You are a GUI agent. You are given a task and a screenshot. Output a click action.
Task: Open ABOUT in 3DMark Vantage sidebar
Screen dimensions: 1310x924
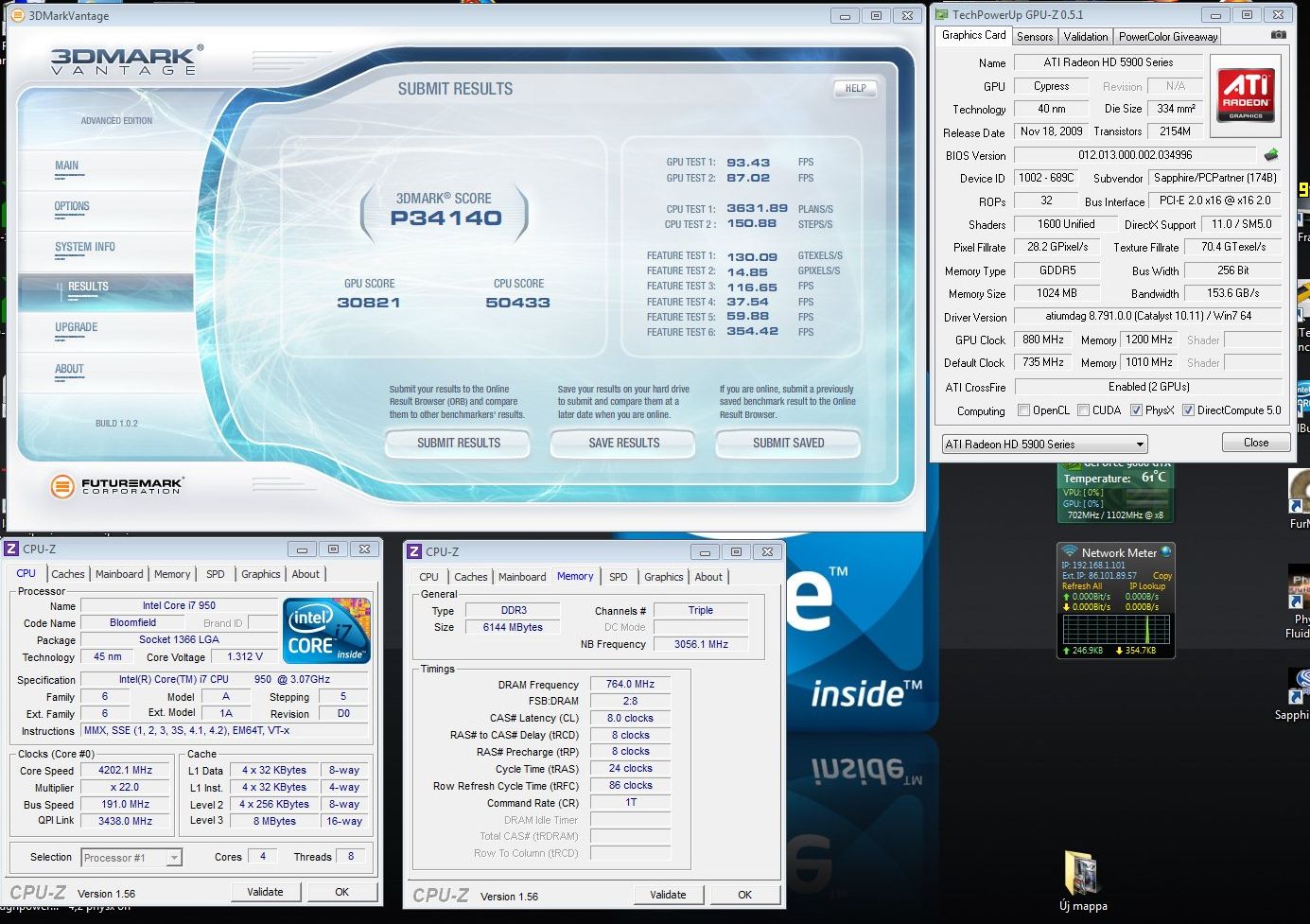click(x=69, y=369)
